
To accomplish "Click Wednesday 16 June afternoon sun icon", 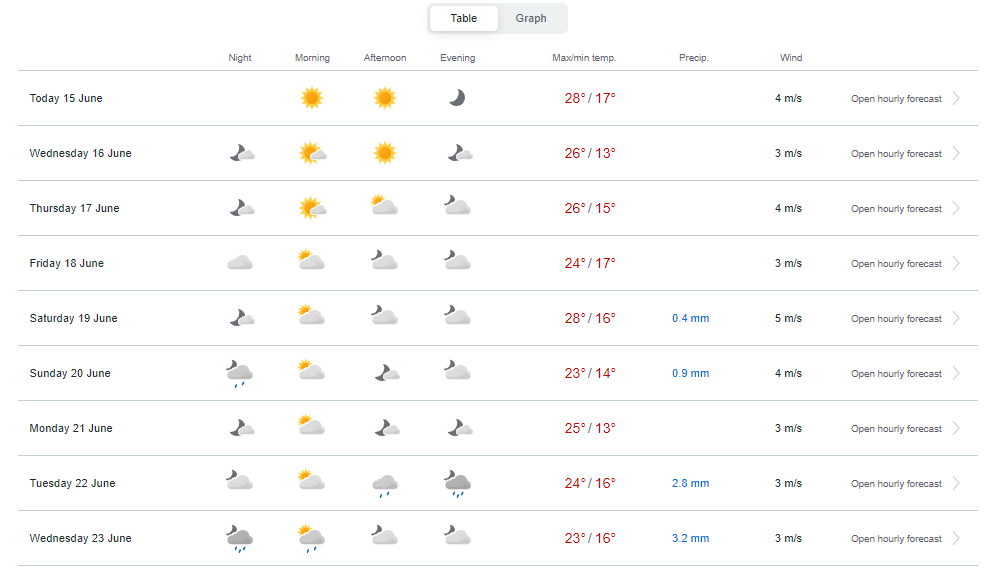I will 385,153.
